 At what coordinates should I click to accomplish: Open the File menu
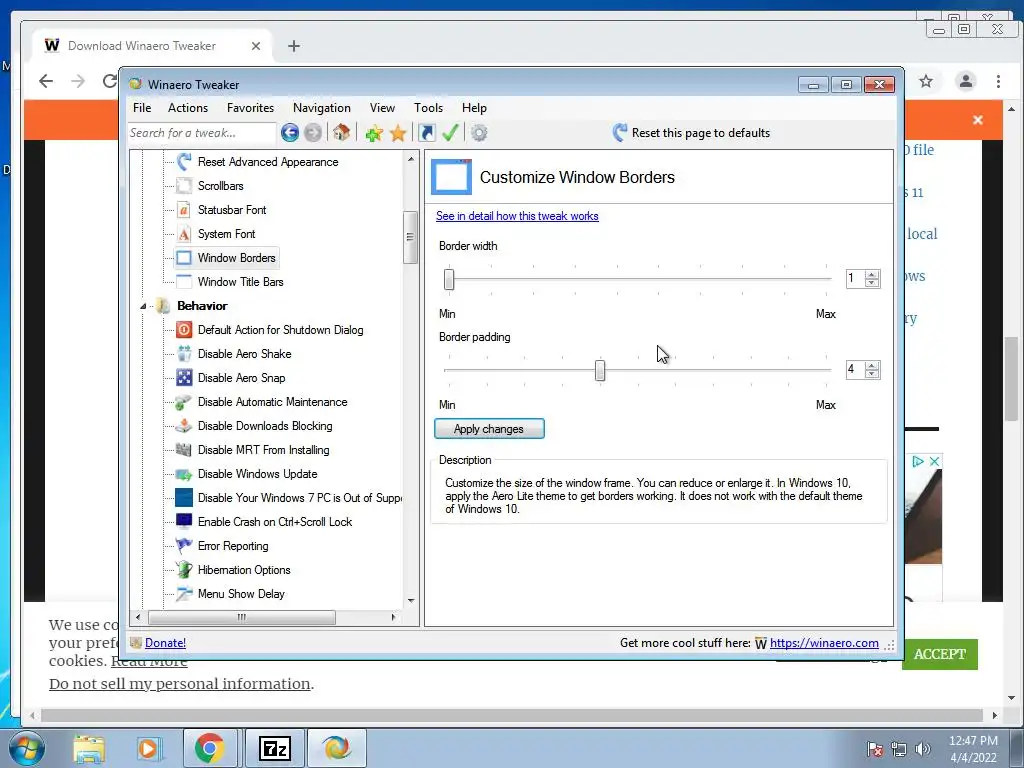(x=142, y=108)
